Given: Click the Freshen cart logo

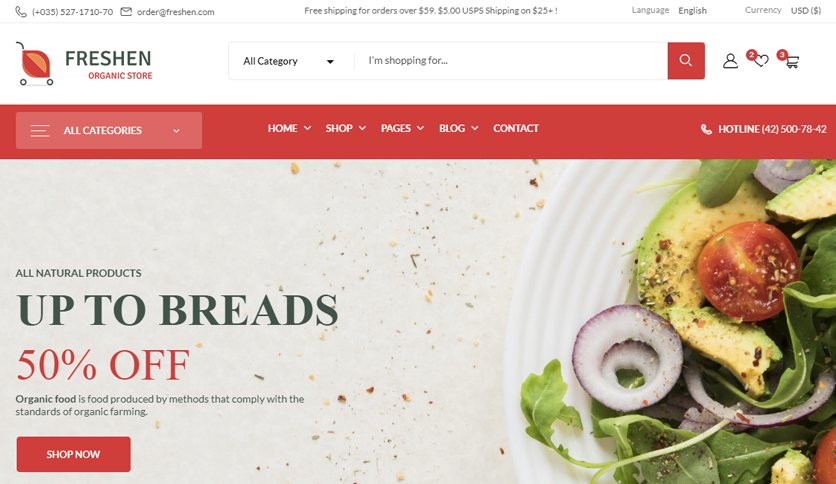Looking at the screenshot, I should [35, 64].
